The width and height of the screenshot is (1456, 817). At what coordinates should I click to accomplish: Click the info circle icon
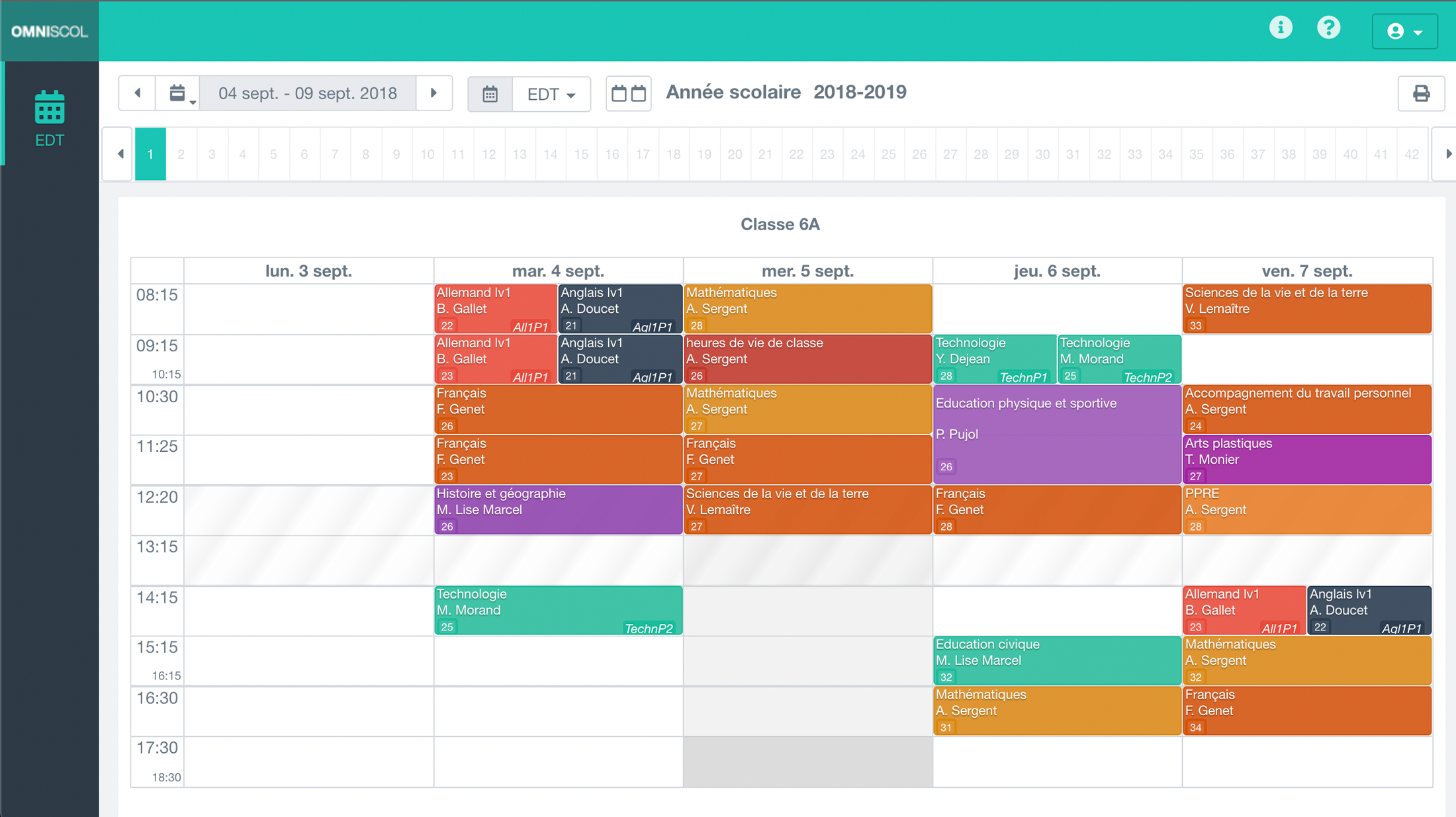click(1281, 28)
